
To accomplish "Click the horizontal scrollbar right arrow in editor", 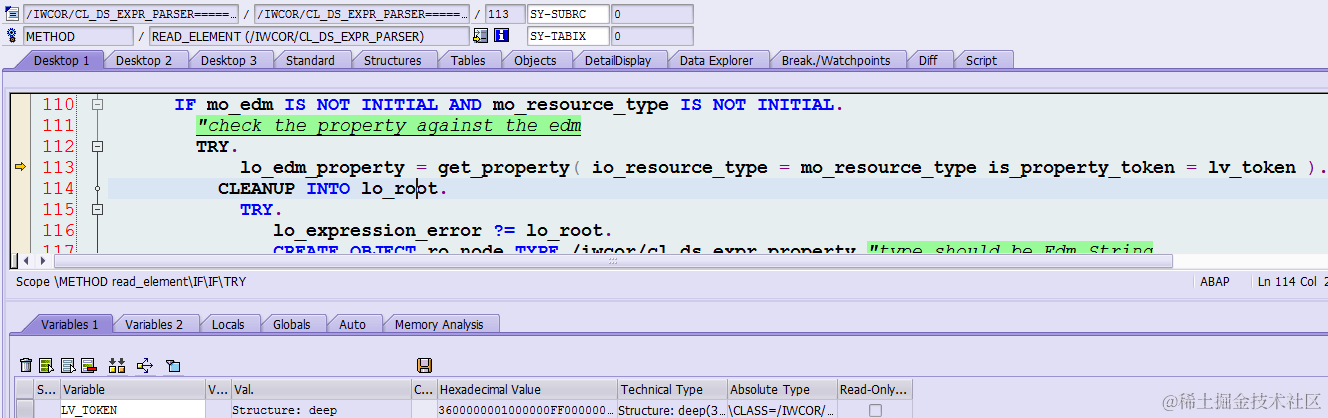I will click(43, 260).
